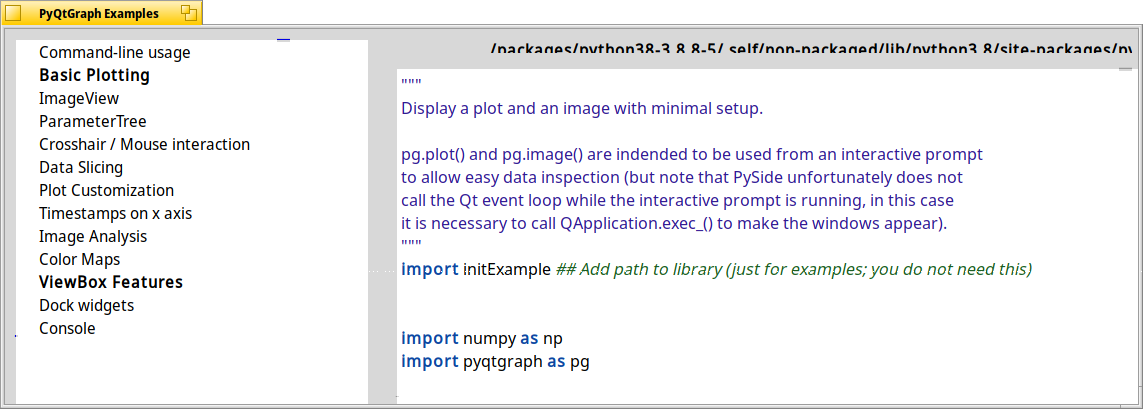The height and width of the screenshot is (409, 1143).
Task: Select the Dock widgets example
Action: coord(86,305)
